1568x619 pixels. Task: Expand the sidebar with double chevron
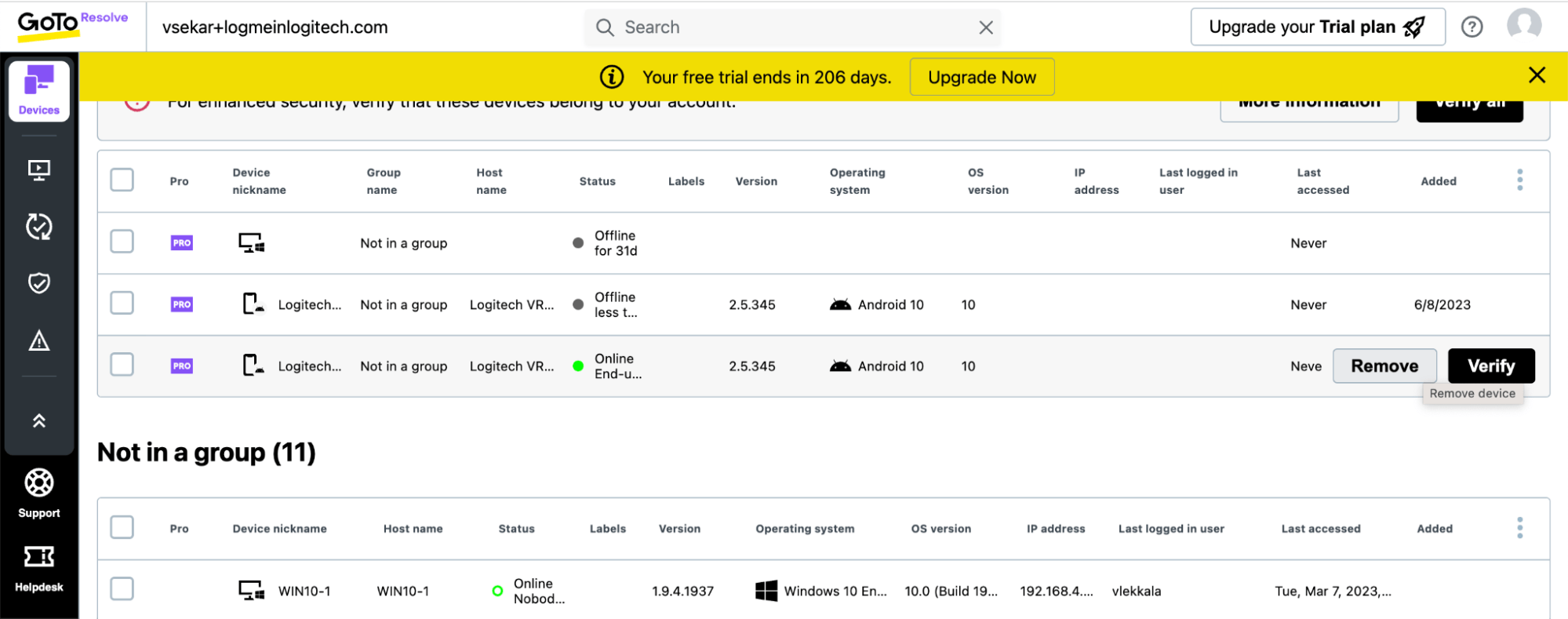coord(38,421)
